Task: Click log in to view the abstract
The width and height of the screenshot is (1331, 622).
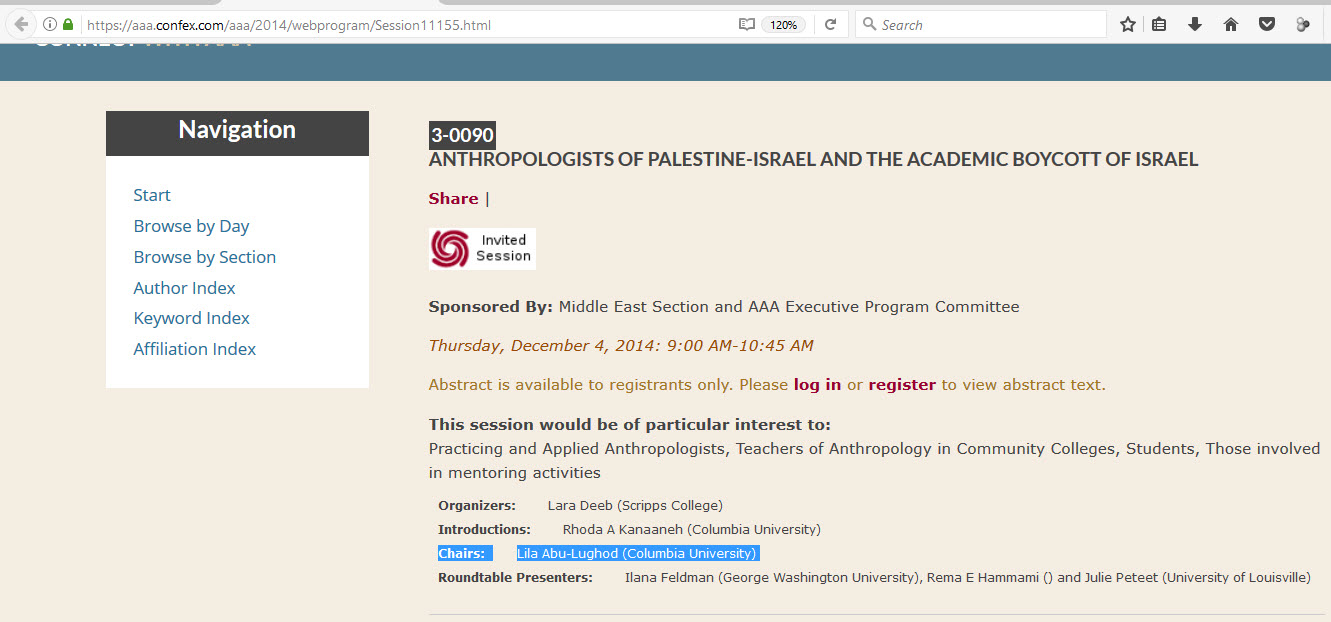Action: coord(817,384)
